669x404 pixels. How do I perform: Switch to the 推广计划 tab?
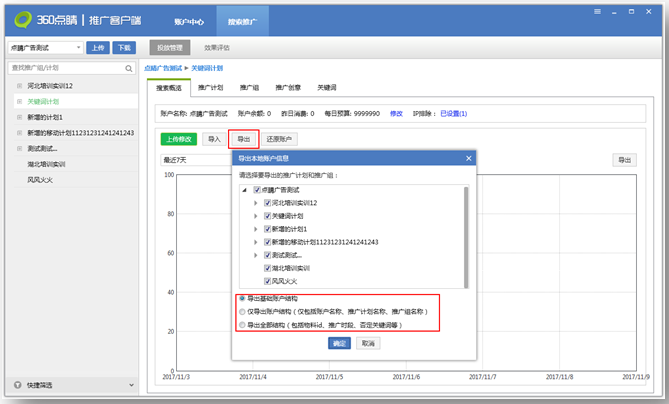pyautogui.click(x=210, y=88)
